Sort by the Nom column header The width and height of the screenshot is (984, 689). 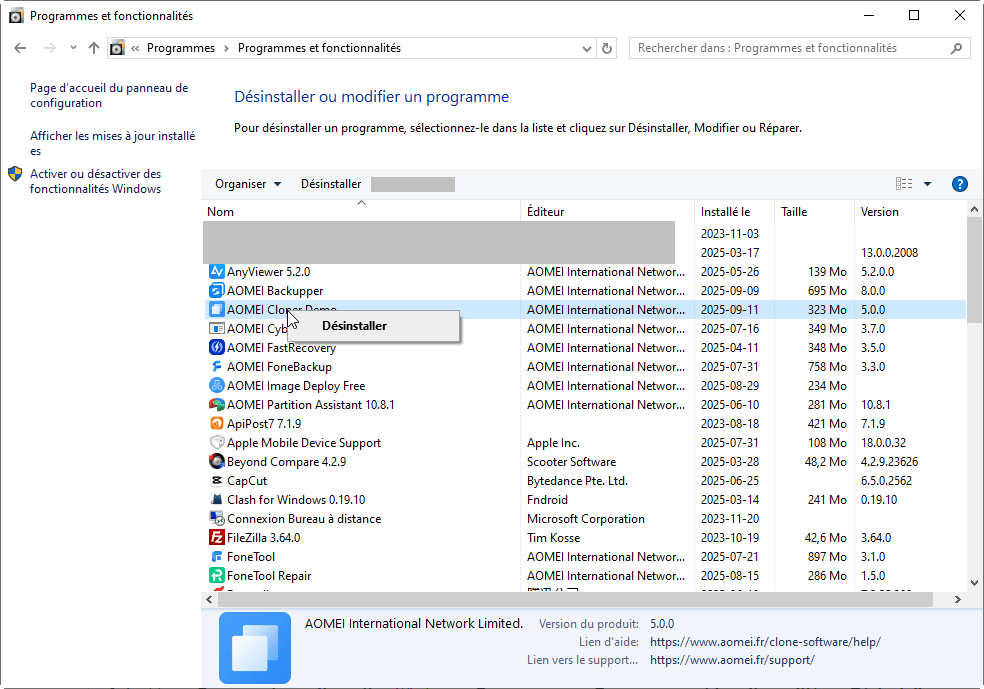point(361,211)
